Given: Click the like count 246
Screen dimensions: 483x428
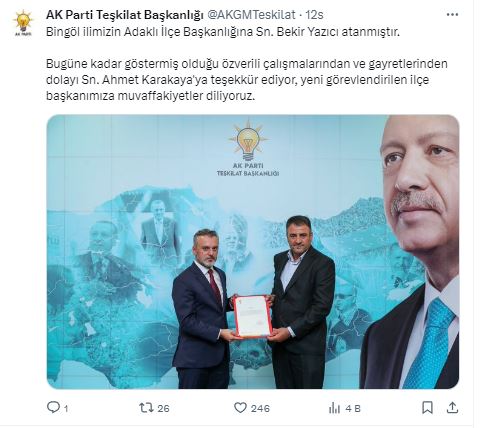Looking at the screenshot, I should click(260, 408).
